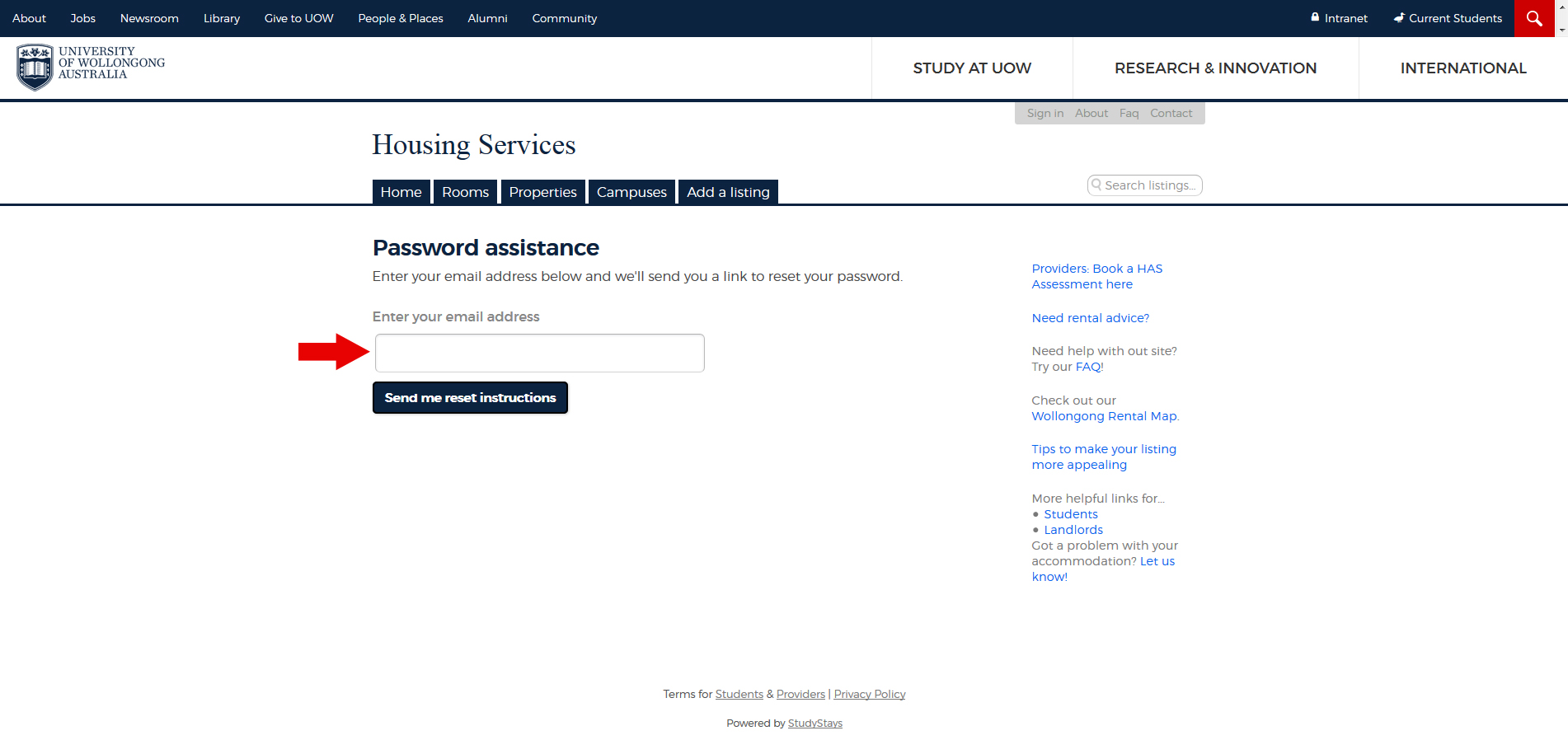Open Landlords helpful links
Viewport: 1568px width, 740px height.
click(1073, 530)
